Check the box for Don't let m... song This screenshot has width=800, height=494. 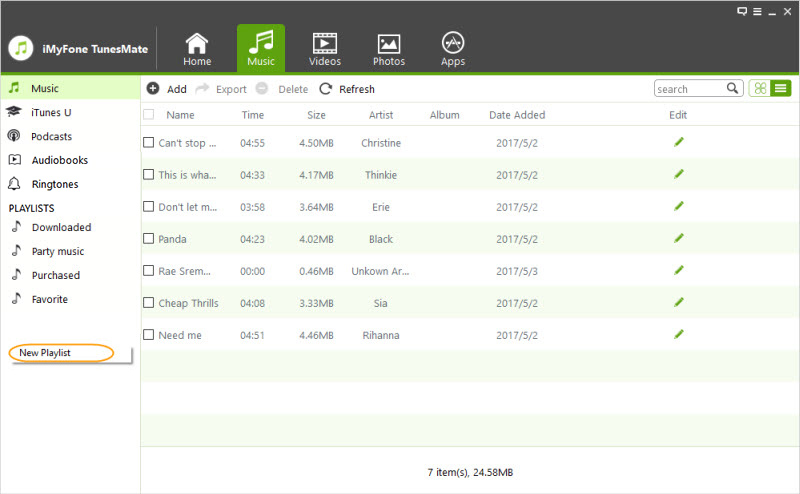148,207
